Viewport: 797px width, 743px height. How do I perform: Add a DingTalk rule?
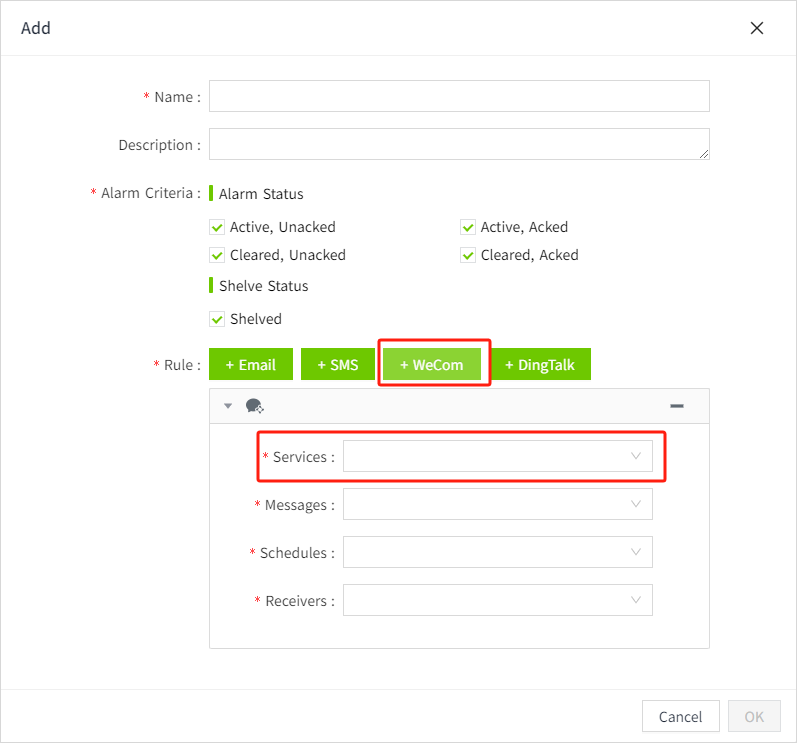tap(540, 365)
